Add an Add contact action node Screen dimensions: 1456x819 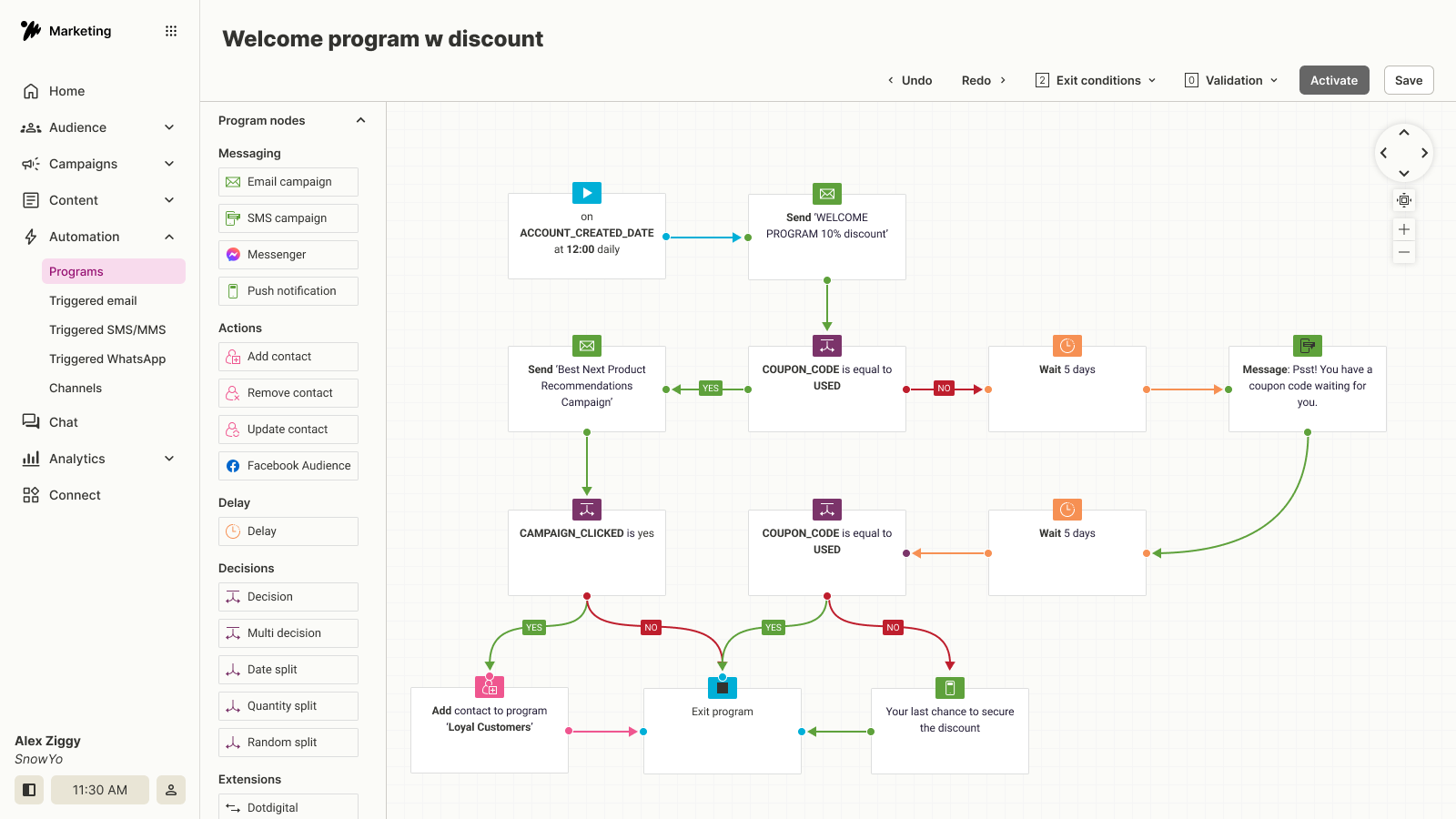(x=288, y=357)
